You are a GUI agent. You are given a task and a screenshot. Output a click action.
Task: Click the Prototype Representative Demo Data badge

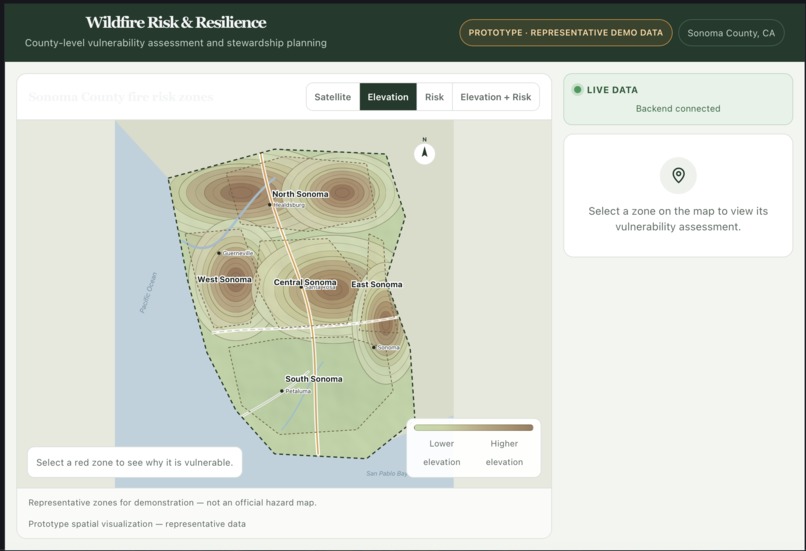(x=565, y=33)
